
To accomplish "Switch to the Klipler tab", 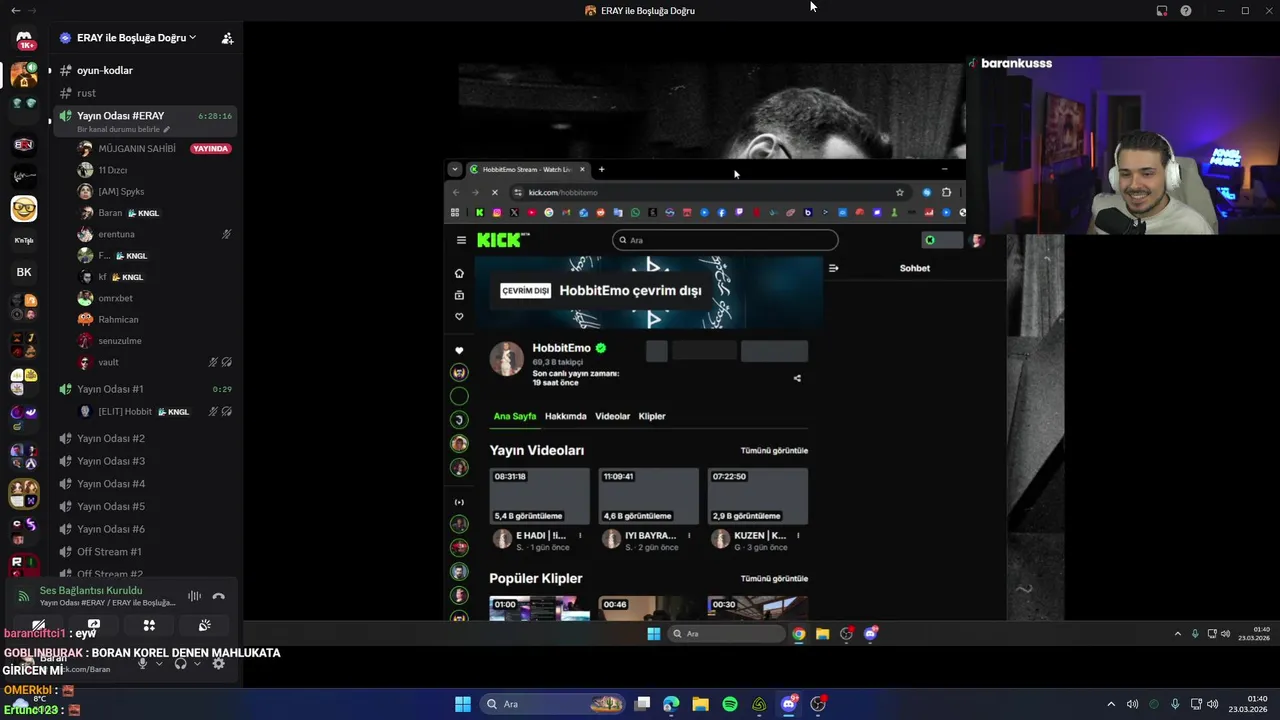I will click(x=652, y=416).
